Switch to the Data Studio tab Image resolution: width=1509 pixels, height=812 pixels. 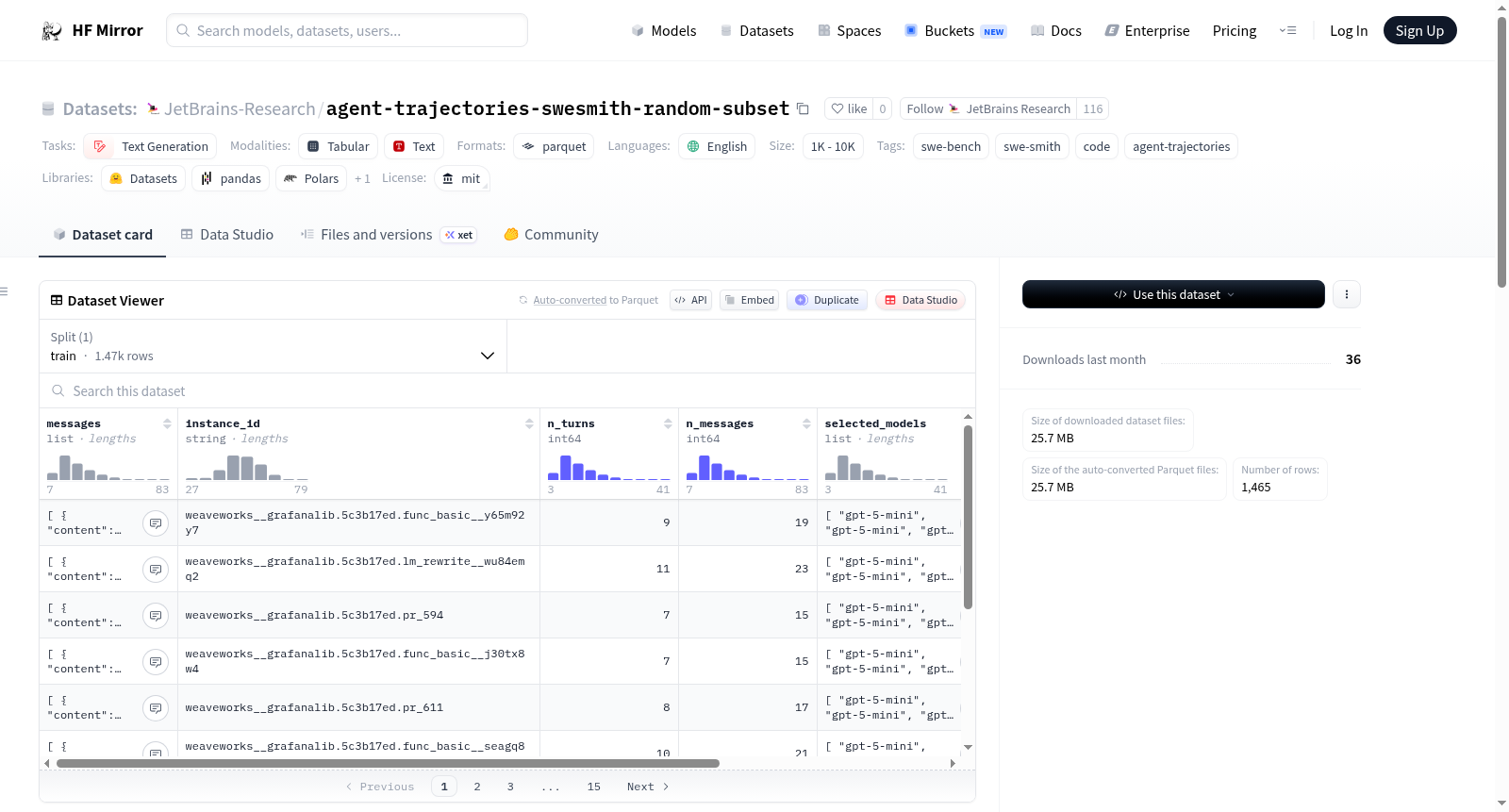pyautogui.click(x=226, y=235)
